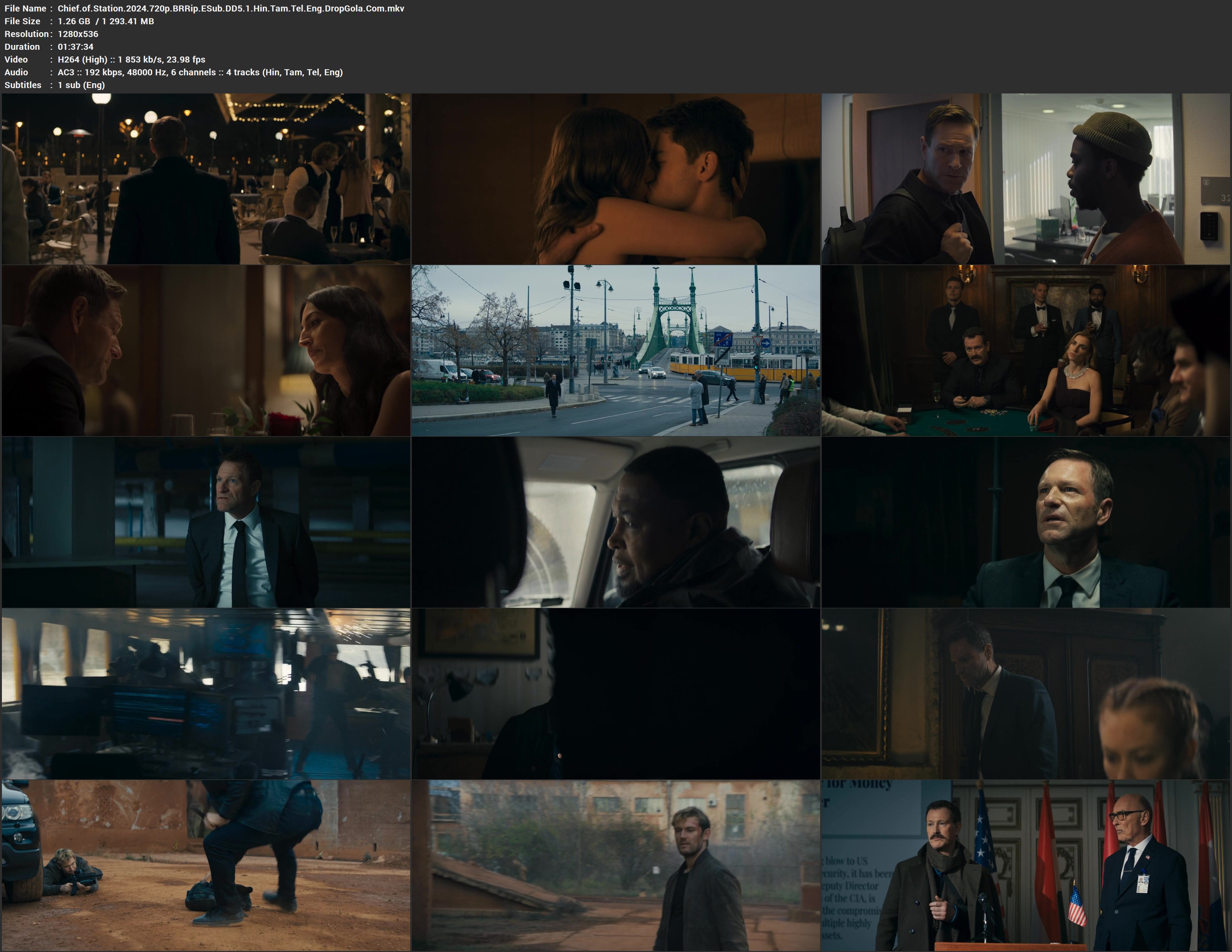Viewport: 1232px width, 952px height.
Task: Open the night outdoor restaurant thumbnail
Action: pyautogui.click(x=206, y=179)
